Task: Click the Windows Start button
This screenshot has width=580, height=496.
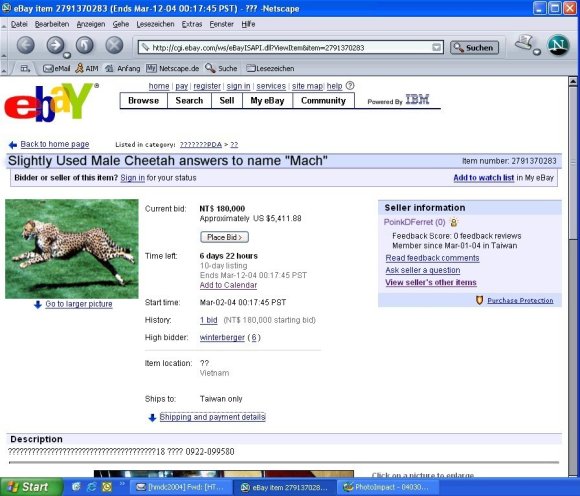Action: 31,487
